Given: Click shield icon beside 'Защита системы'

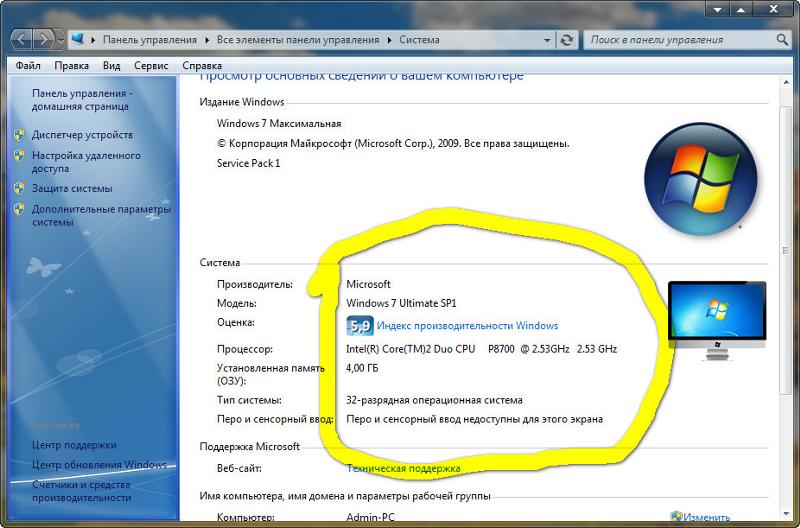Looking at the screenshot, I should [x=19, y=188].
